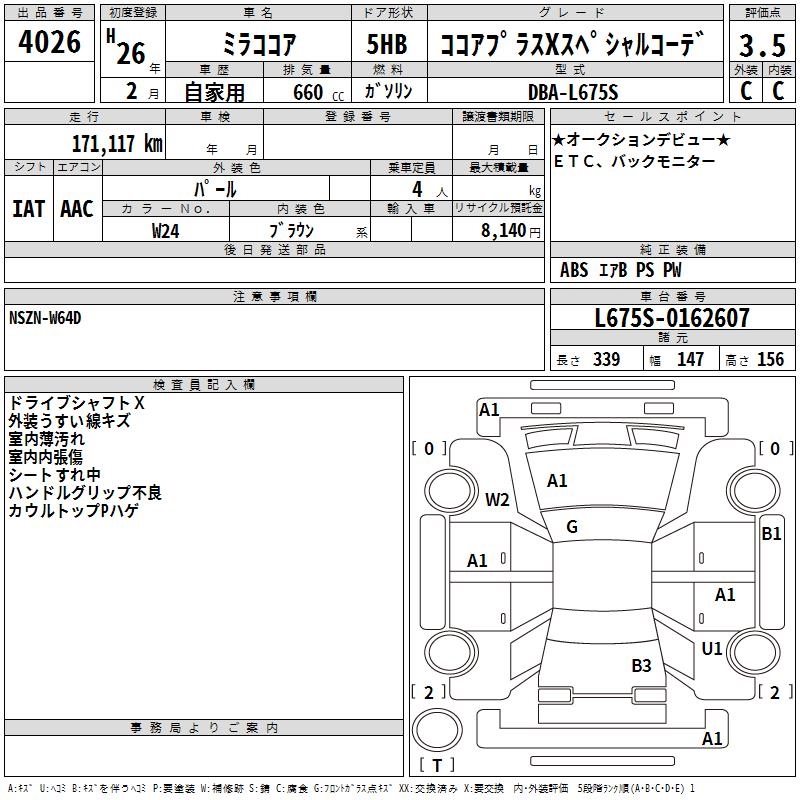Click inspector note 外装うすい線キズ
The image size is (800, 800).
coord(69,421)
